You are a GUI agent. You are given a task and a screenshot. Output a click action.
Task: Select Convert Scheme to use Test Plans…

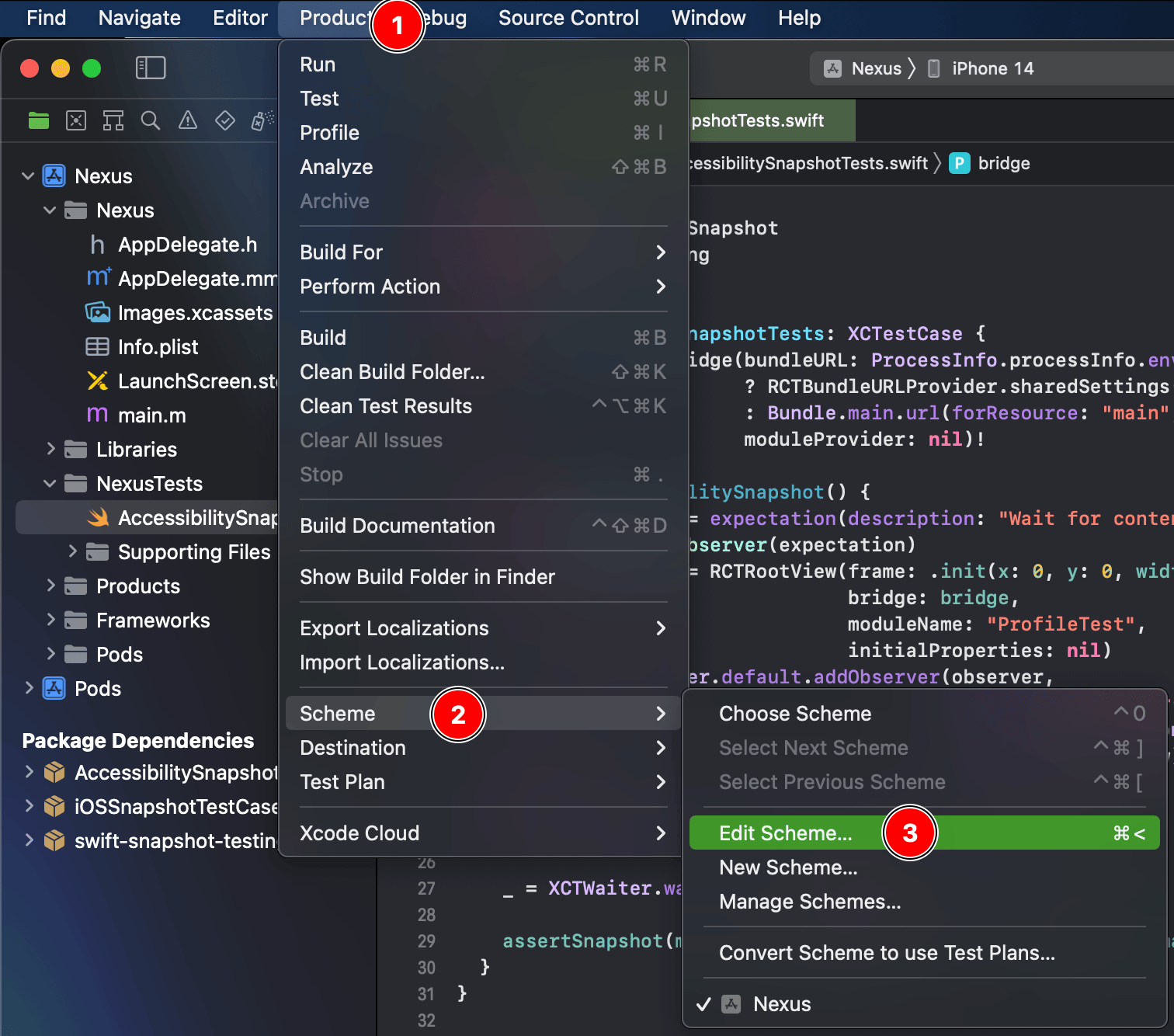(x=925, y=953)
